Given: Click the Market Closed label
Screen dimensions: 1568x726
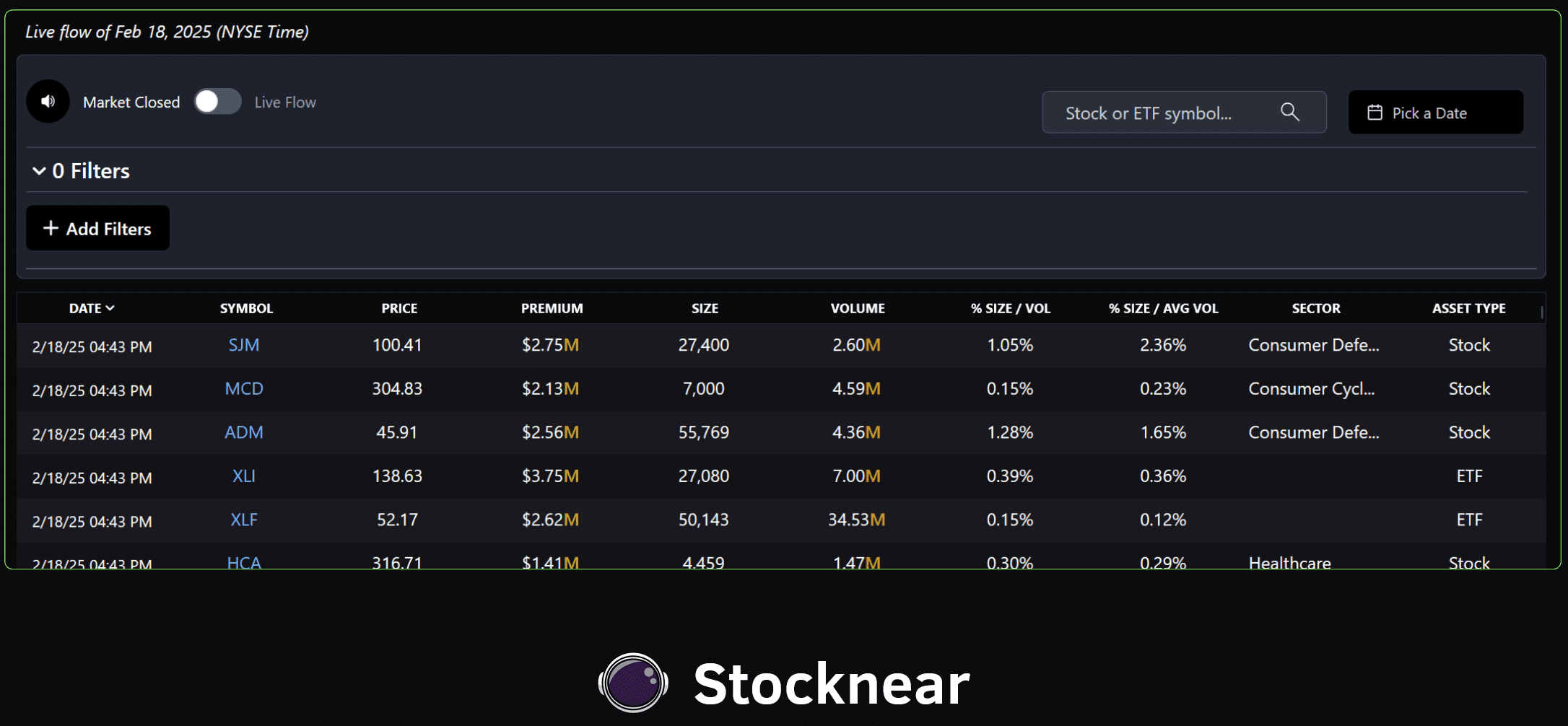Looking at the screenshot, I should point(131,102).
